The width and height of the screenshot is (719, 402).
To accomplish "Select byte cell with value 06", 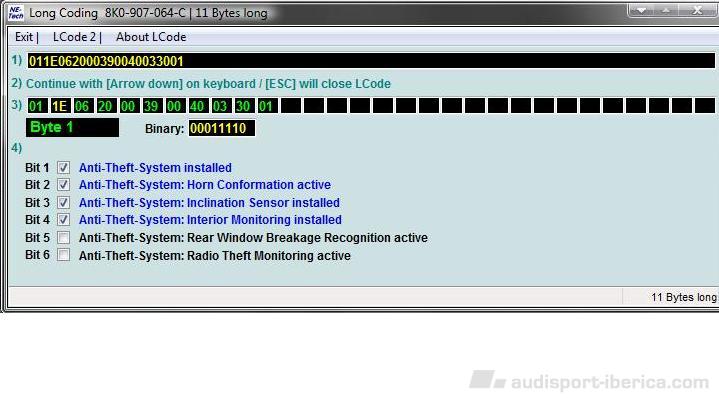I will point(83,106).
